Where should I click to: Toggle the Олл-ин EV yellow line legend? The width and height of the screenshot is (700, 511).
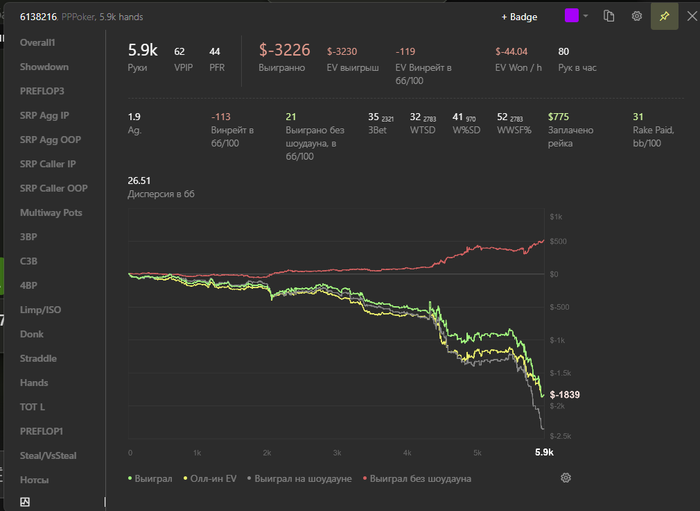210,478
